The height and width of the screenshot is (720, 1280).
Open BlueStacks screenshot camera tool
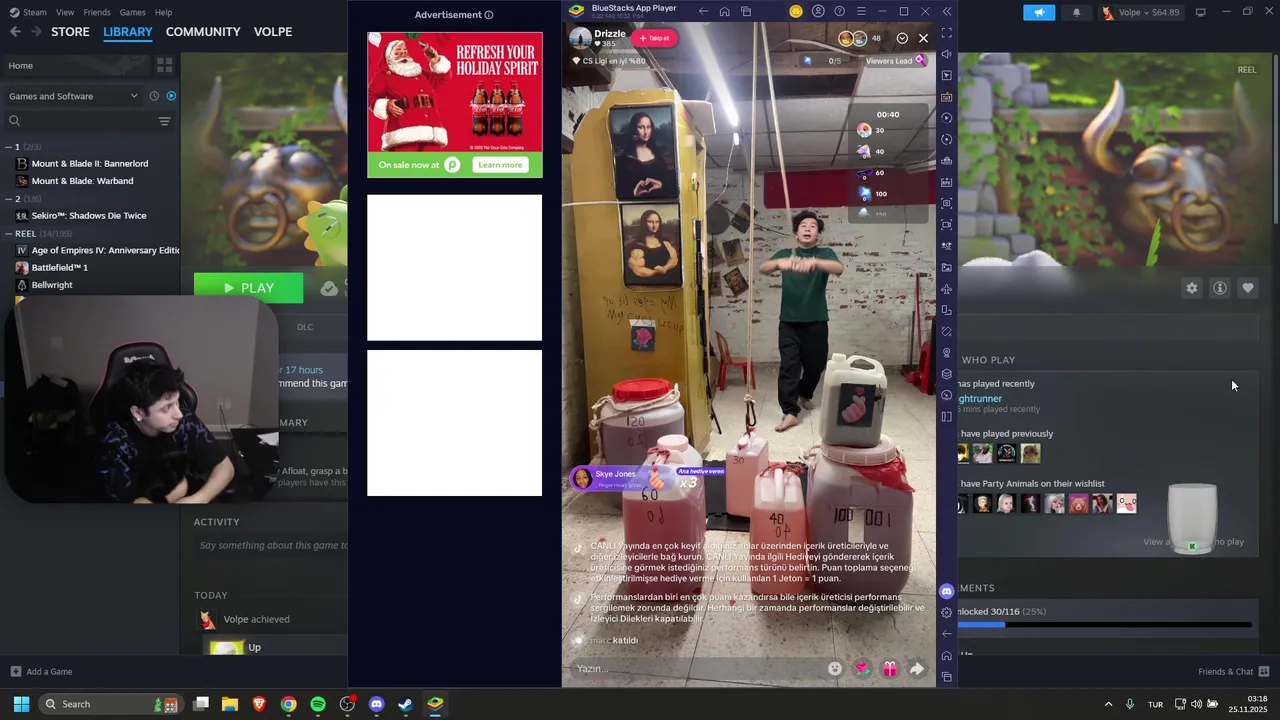[947, 204]
